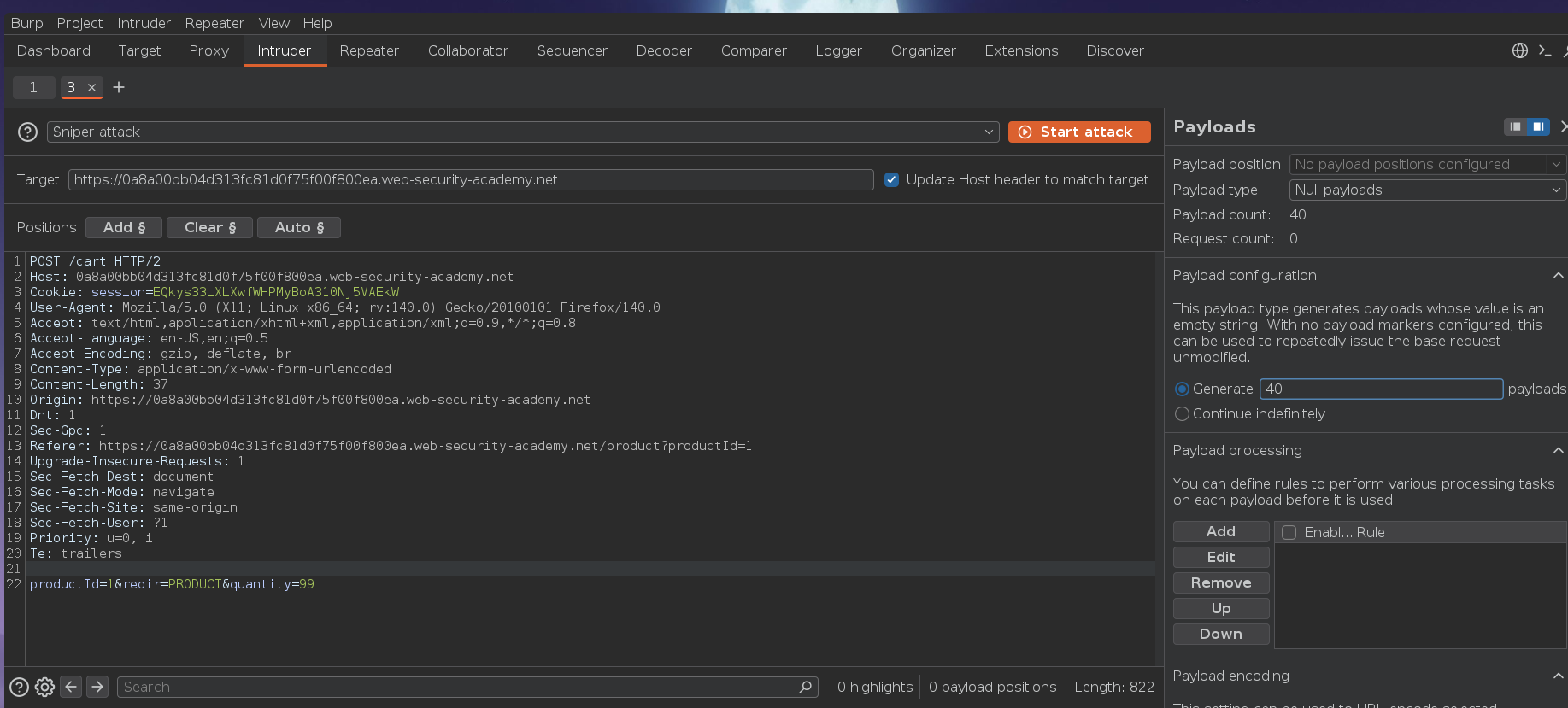Open the Payload type dropdown
The width and height of the screenshot is (1568, 708).
coord(1427,190)
